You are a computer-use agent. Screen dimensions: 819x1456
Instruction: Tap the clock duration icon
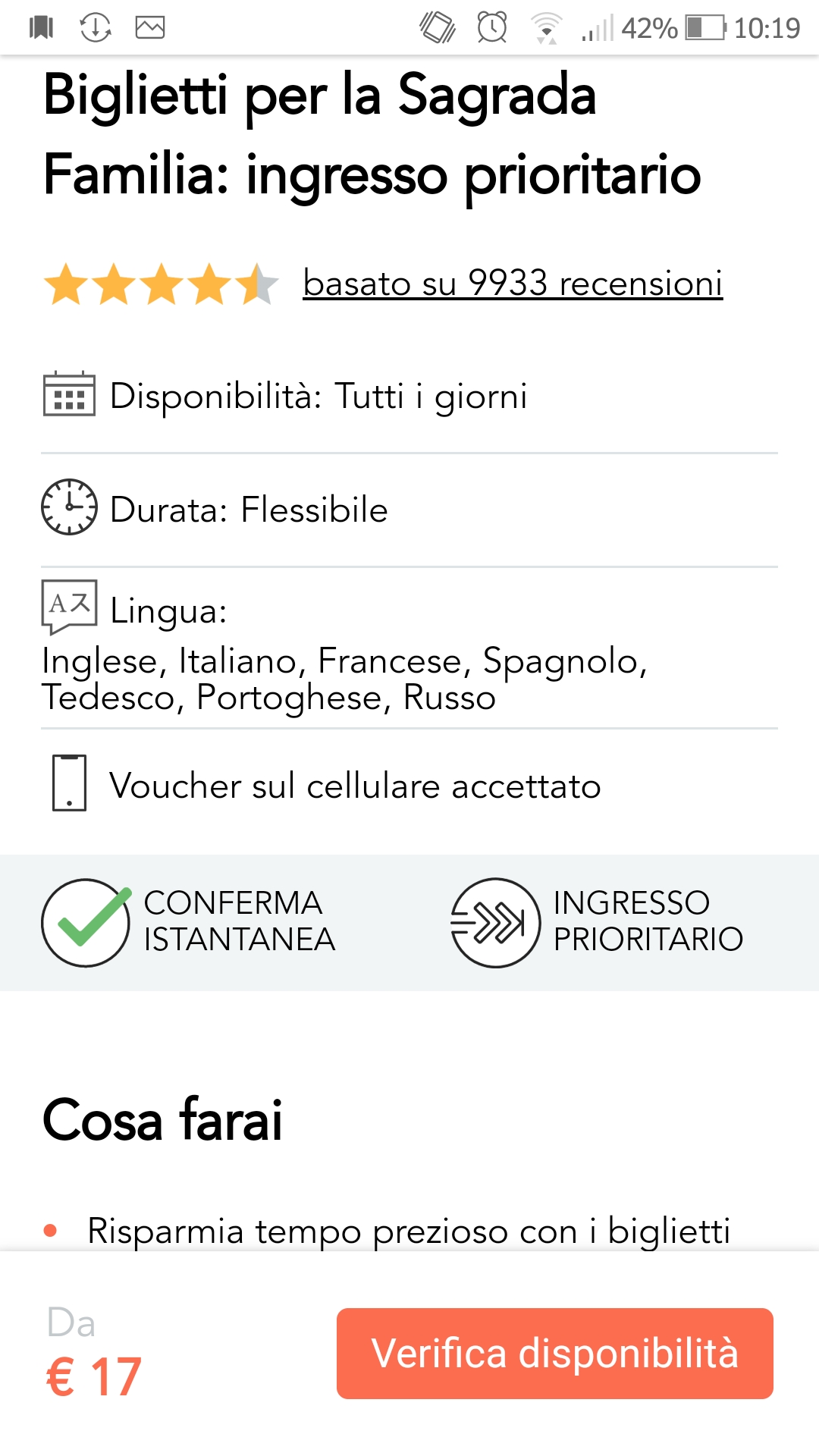pyautogui.click(x=69, y=507)
